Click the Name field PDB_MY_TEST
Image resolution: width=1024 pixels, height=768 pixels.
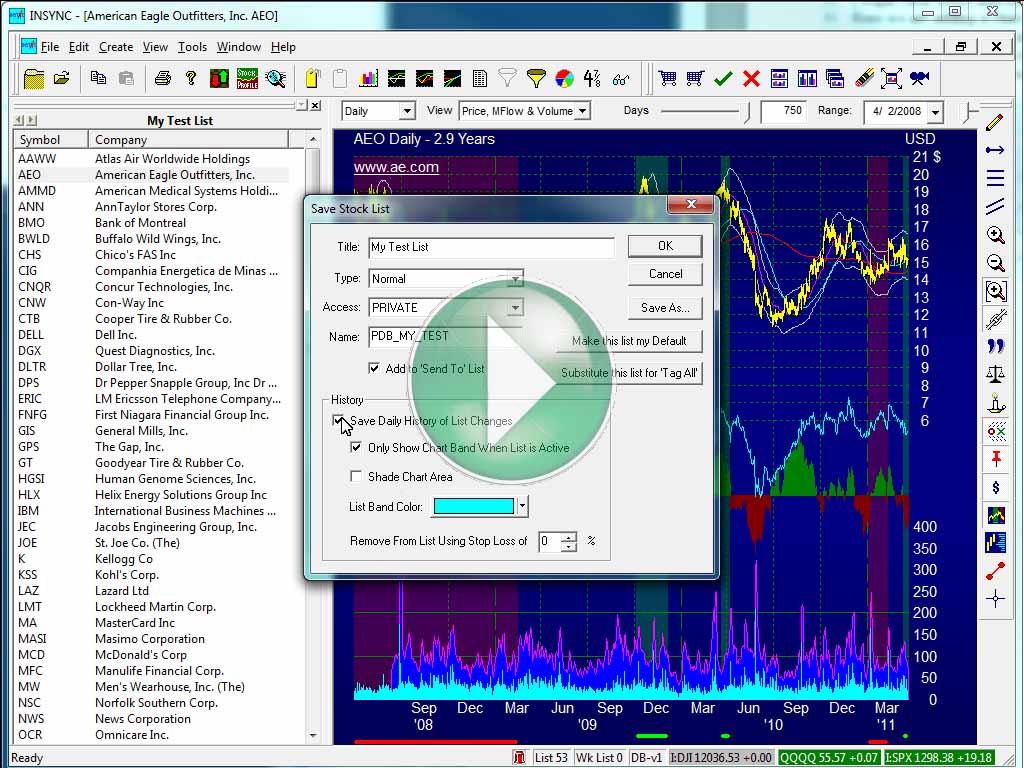pos(445,336)
